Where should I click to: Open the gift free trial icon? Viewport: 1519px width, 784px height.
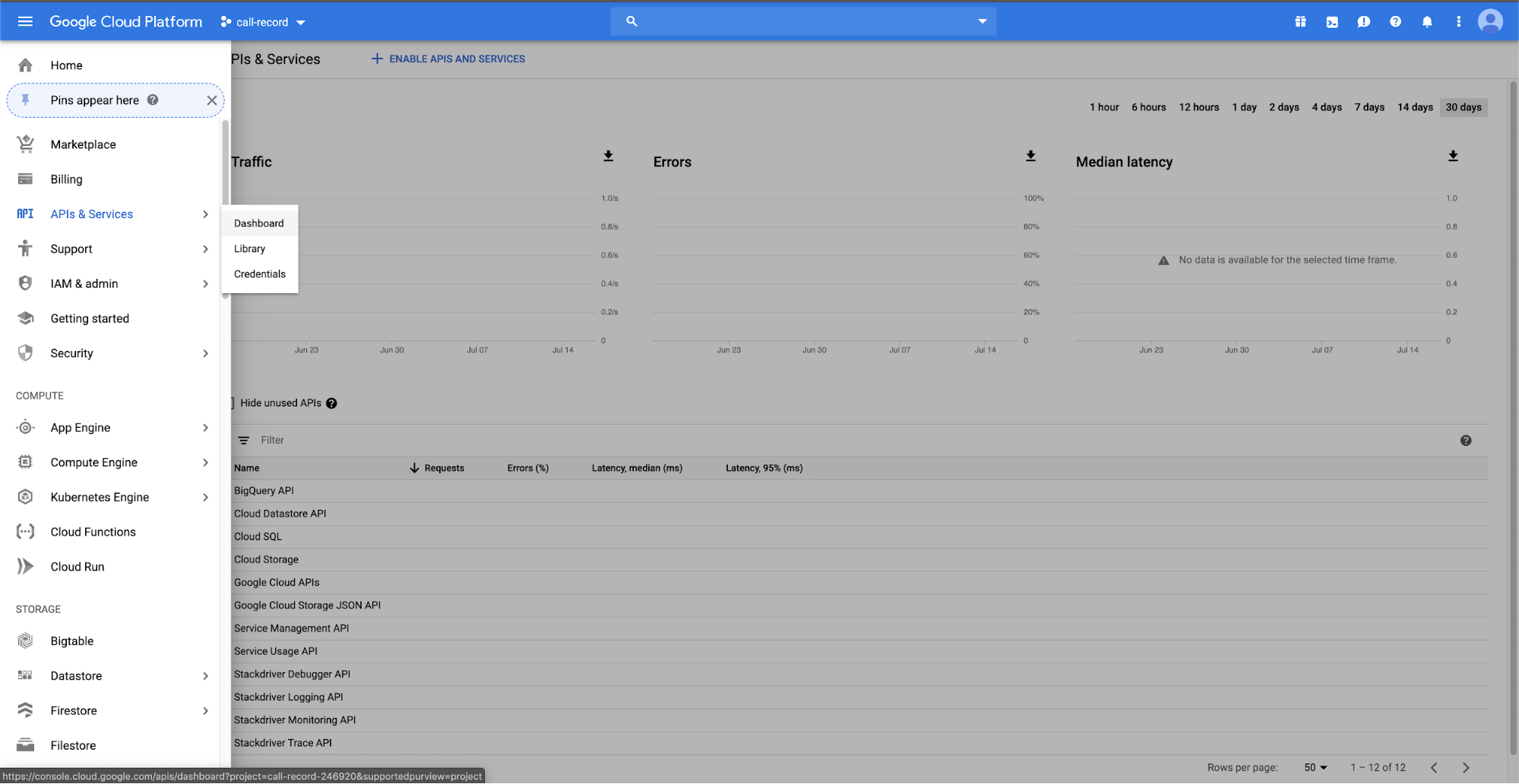coord(1300,22)
